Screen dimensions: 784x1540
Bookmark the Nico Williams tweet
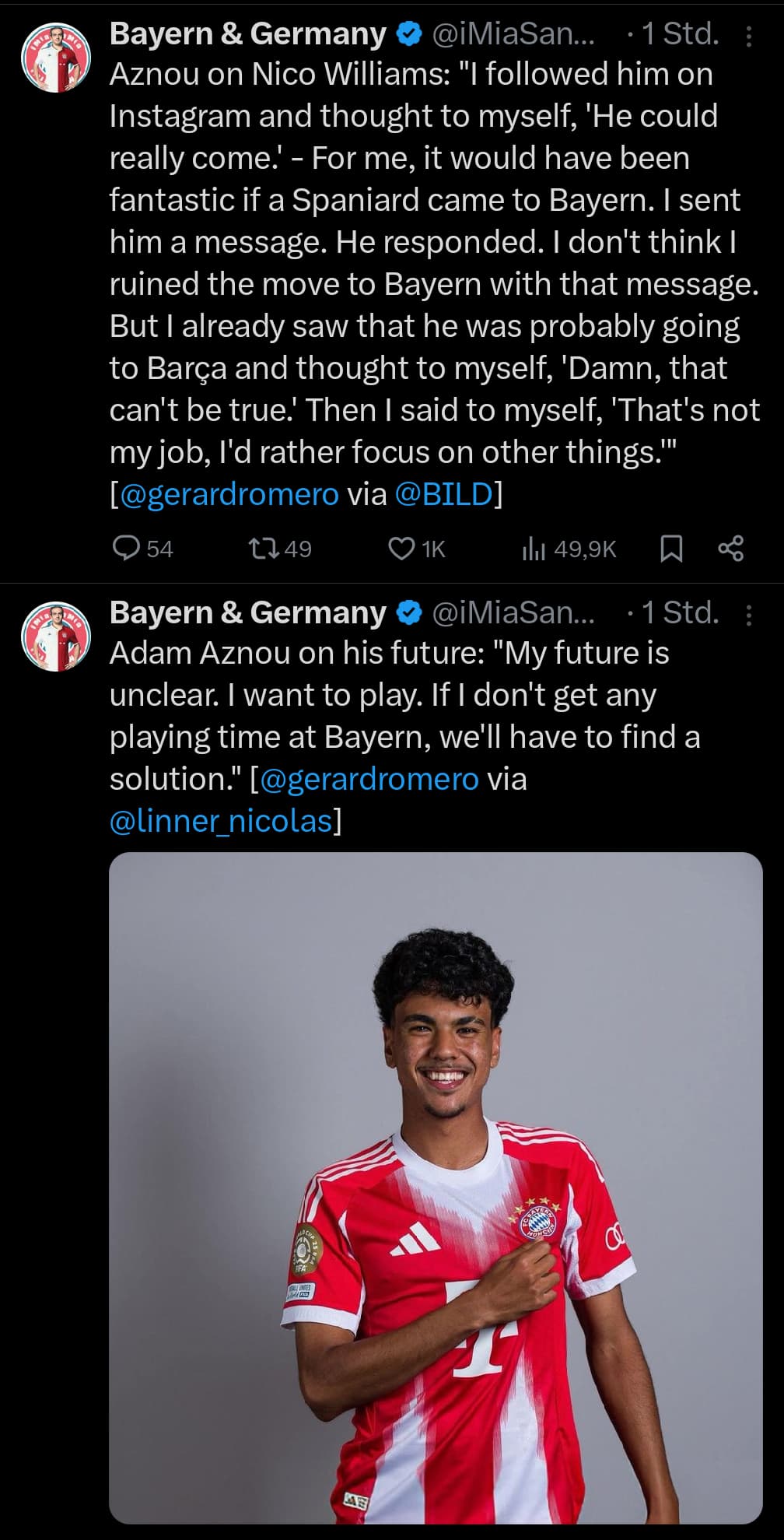671,549
